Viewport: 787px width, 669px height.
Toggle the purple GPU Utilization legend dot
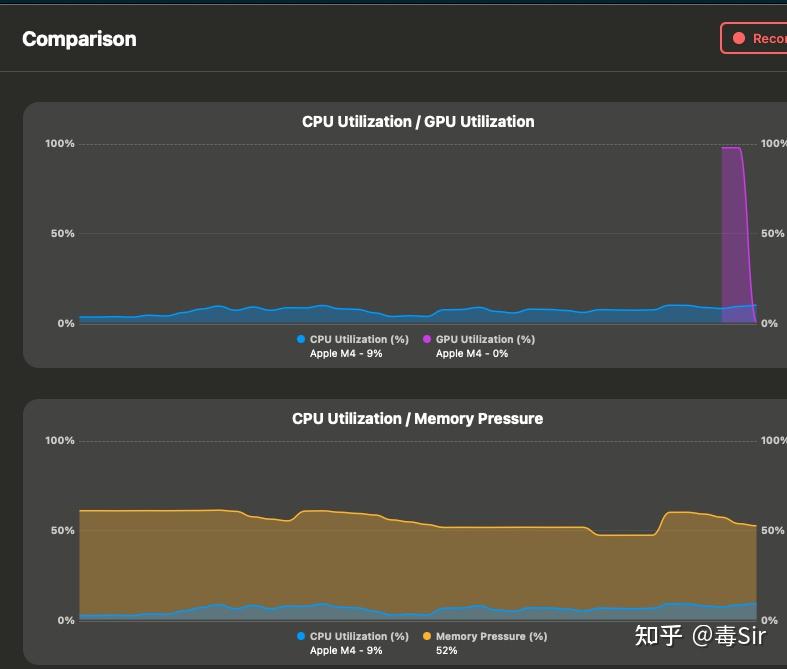pos(427,339)
